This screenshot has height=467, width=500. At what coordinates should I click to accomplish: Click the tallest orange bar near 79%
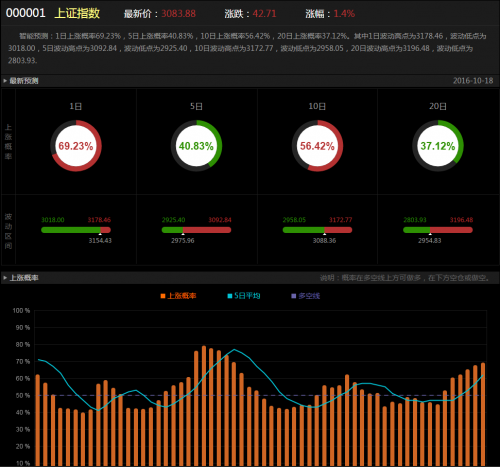click(x=204, y=406)
